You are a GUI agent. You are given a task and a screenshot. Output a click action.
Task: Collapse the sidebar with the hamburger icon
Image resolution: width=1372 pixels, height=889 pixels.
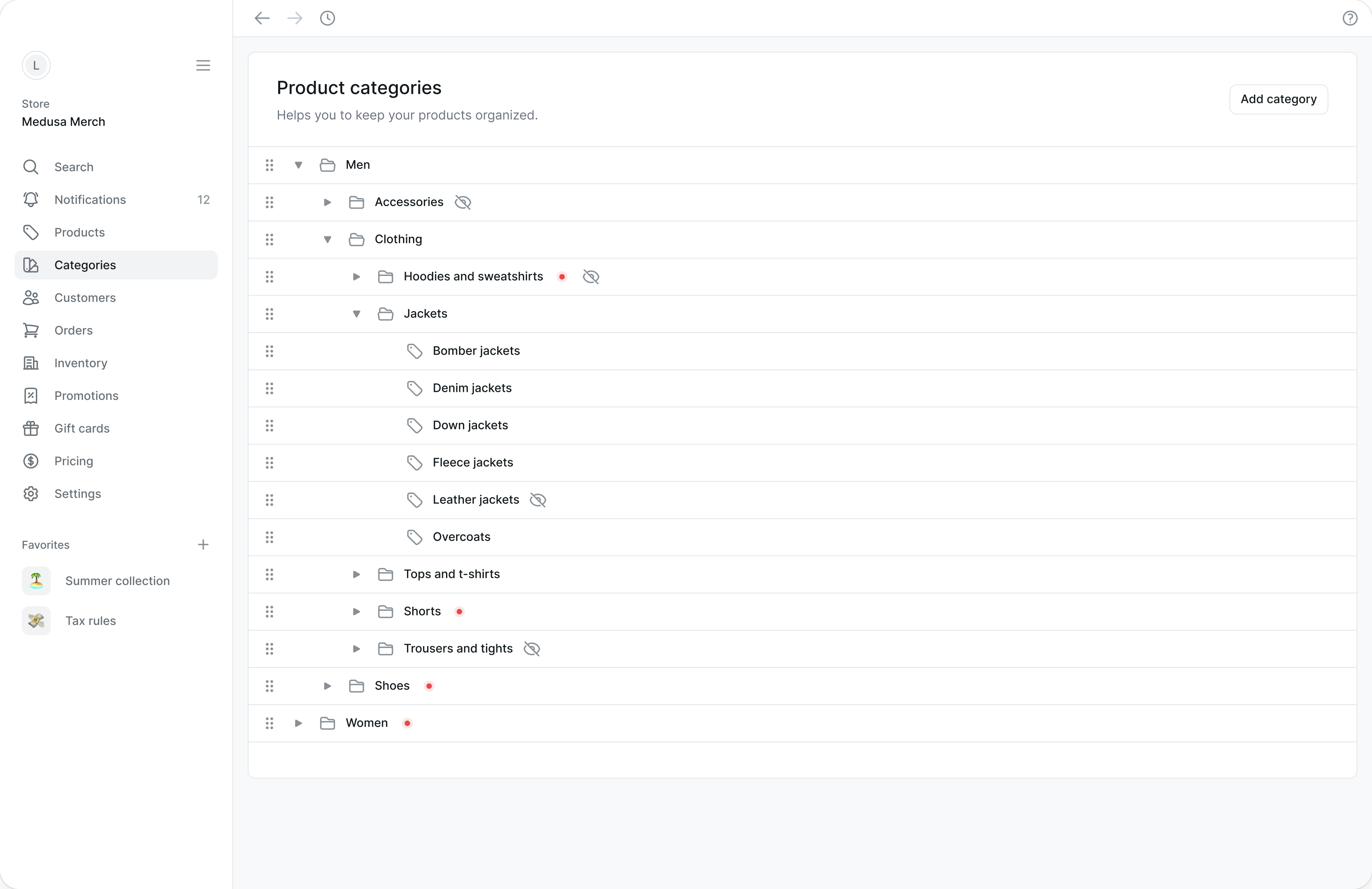click(x=203, y=66)
